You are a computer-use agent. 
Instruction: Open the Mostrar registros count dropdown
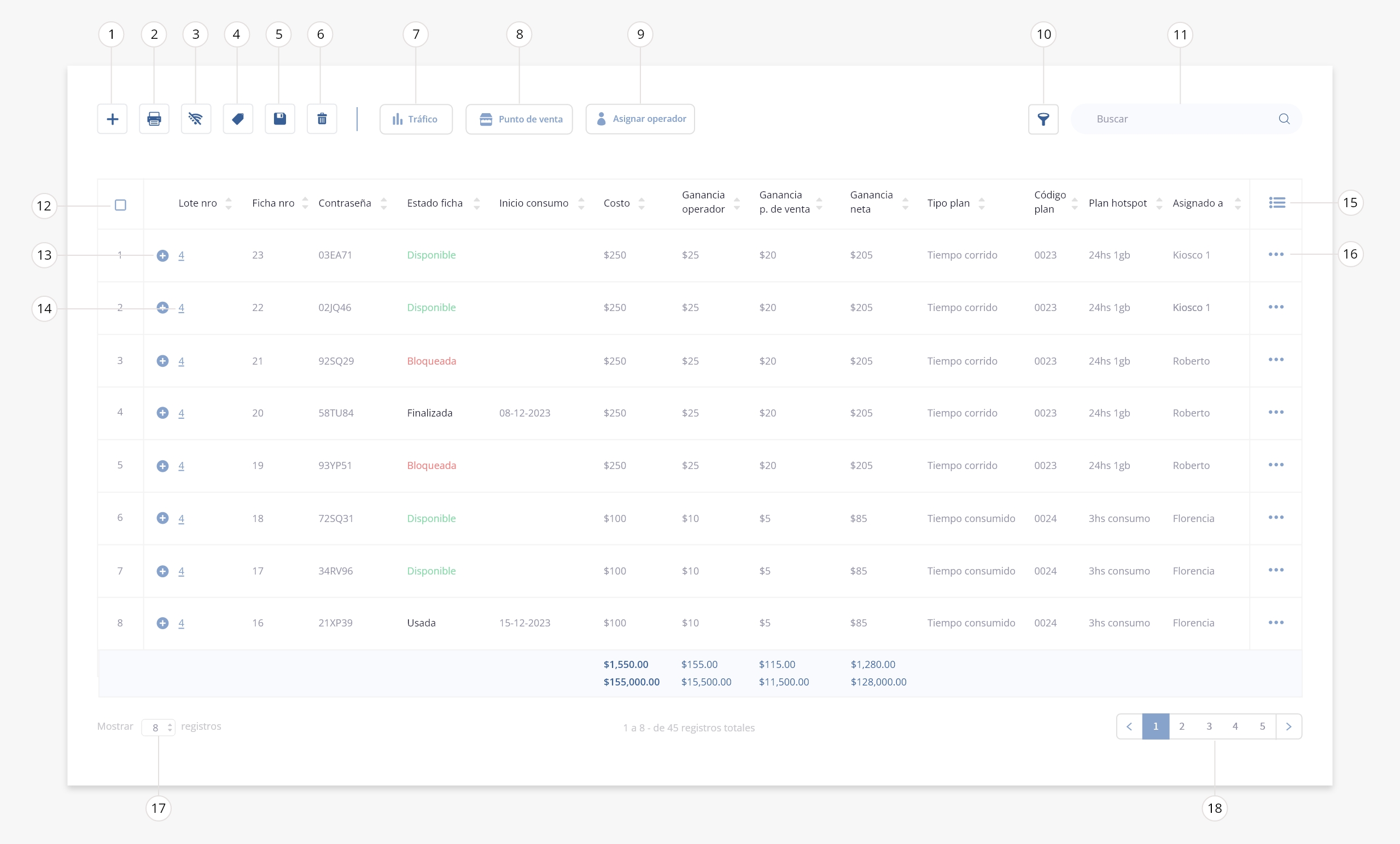[x=158, y=727]
